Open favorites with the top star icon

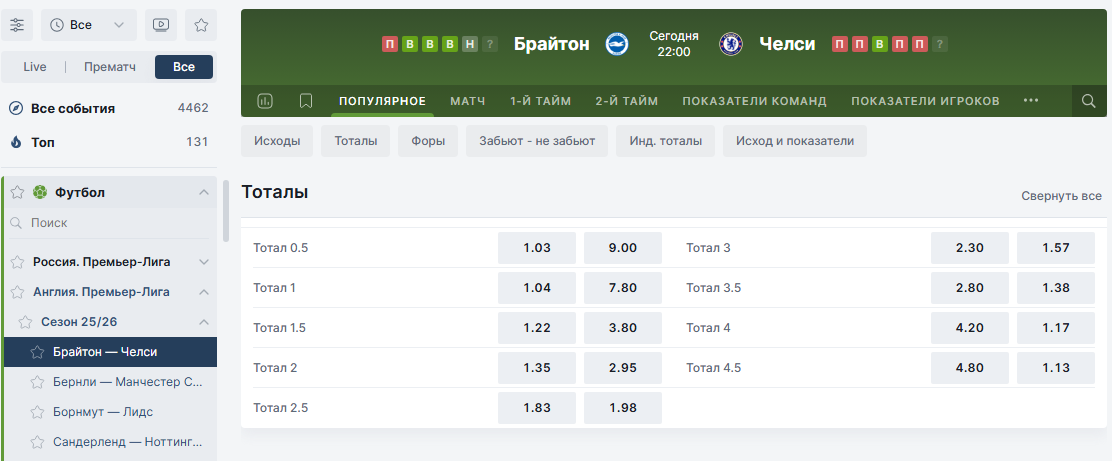tap(201, 25)
